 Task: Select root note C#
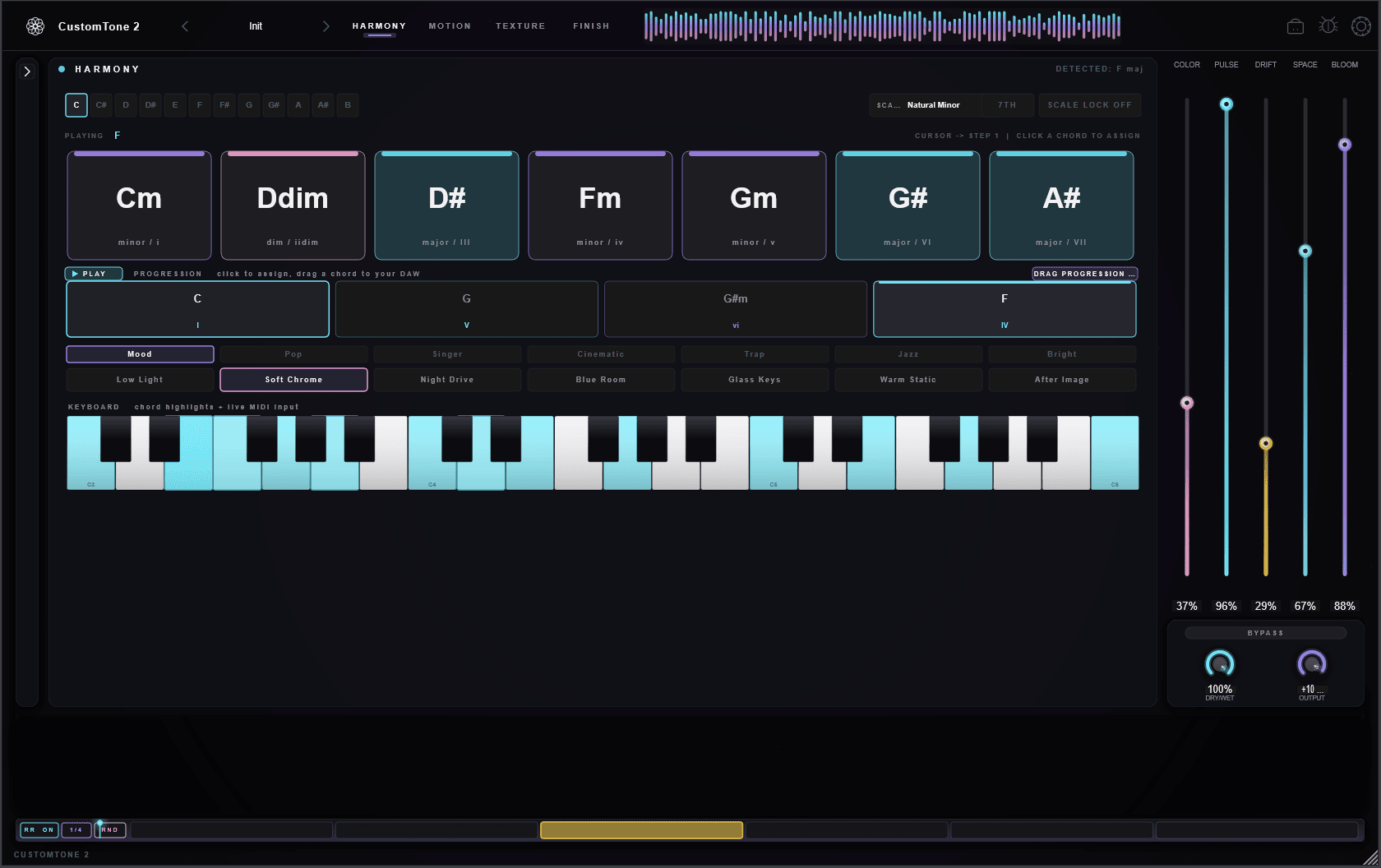(x=101, y=105)
